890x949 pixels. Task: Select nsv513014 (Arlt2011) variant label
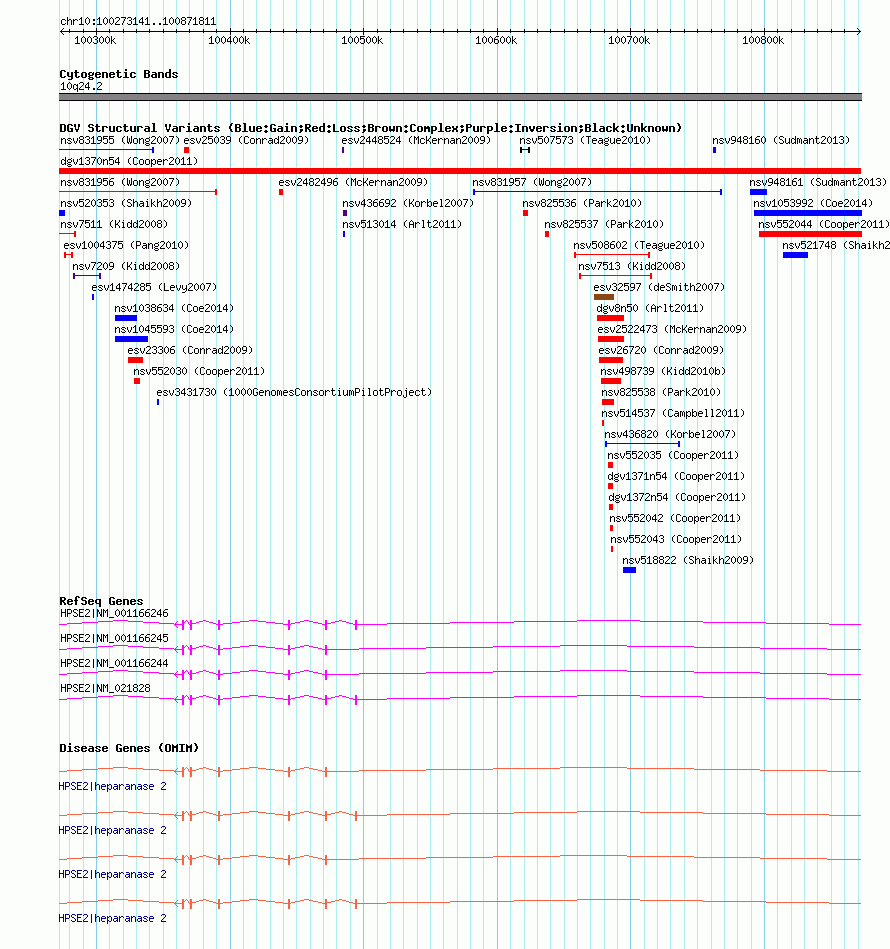[402, 225]
